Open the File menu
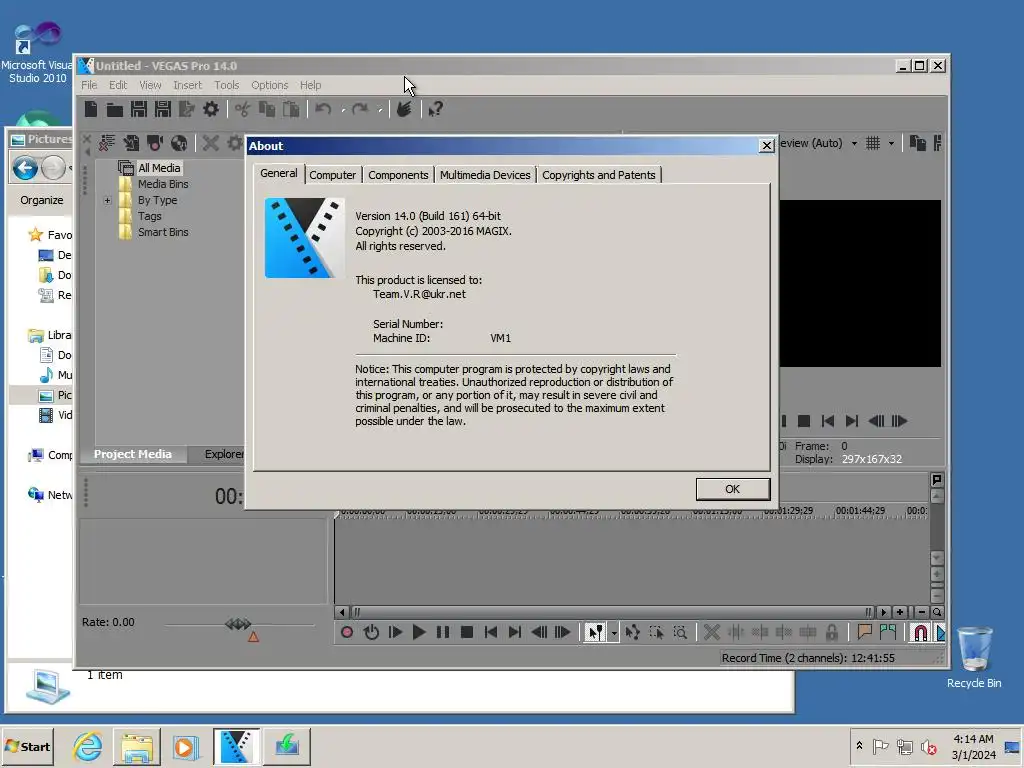 [89, 85]
